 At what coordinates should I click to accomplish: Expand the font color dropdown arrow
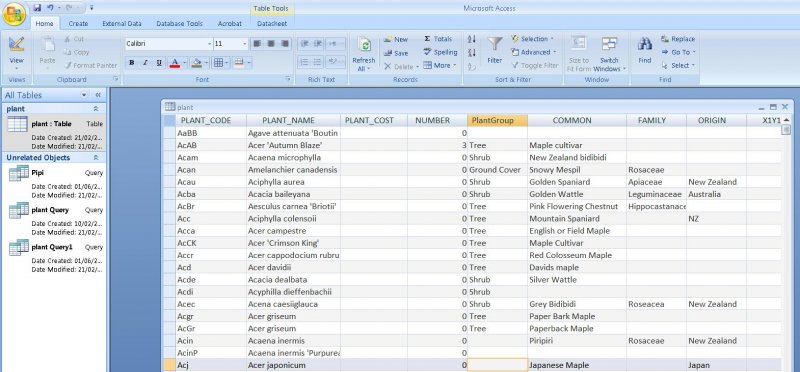[x=185, y=63]
